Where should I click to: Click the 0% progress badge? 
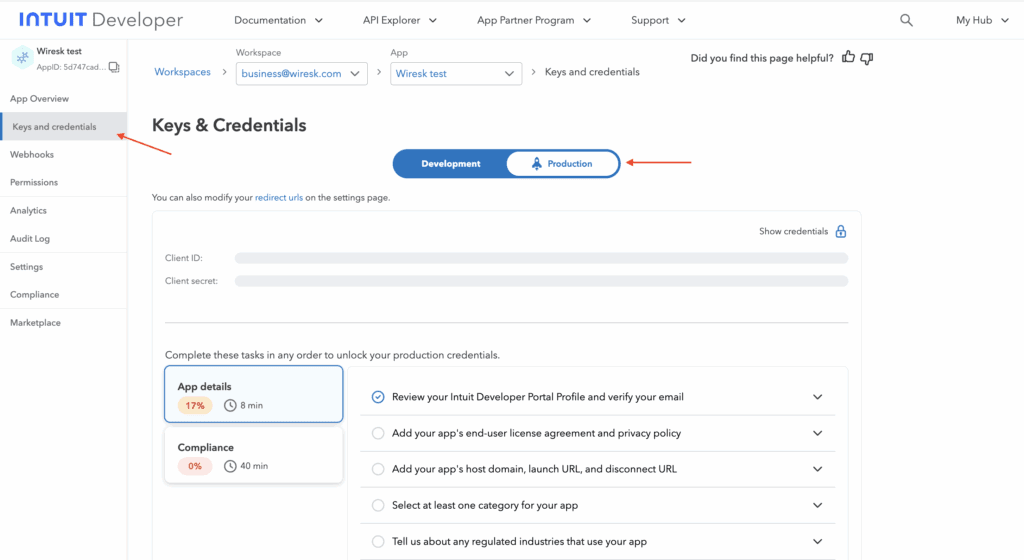click(195, 466)
